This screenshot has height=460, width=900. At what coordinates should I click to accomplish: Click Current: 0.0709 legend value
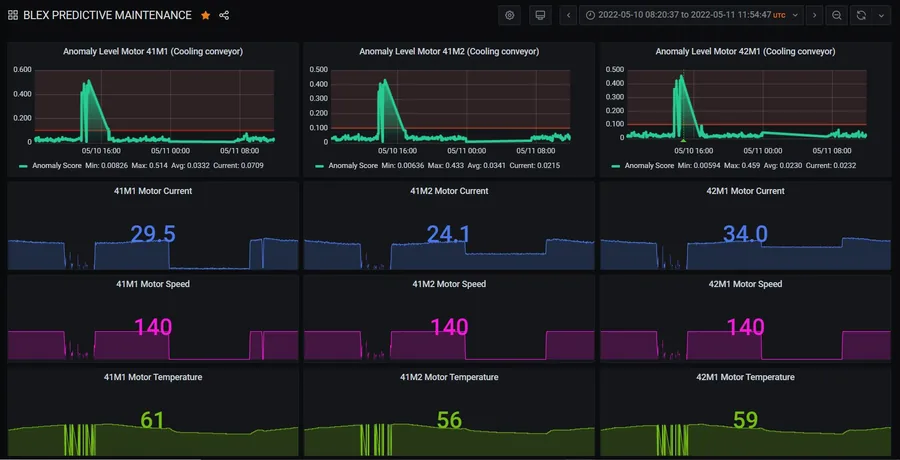click(x=238, y=165)
